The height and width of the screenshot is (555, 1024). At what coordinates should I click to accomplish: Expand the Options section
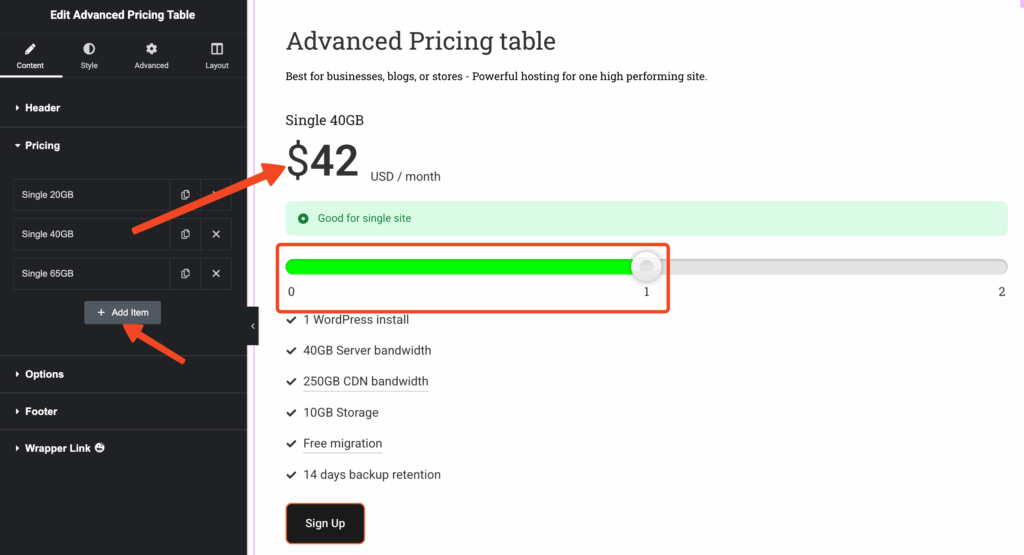coord(44,374)
